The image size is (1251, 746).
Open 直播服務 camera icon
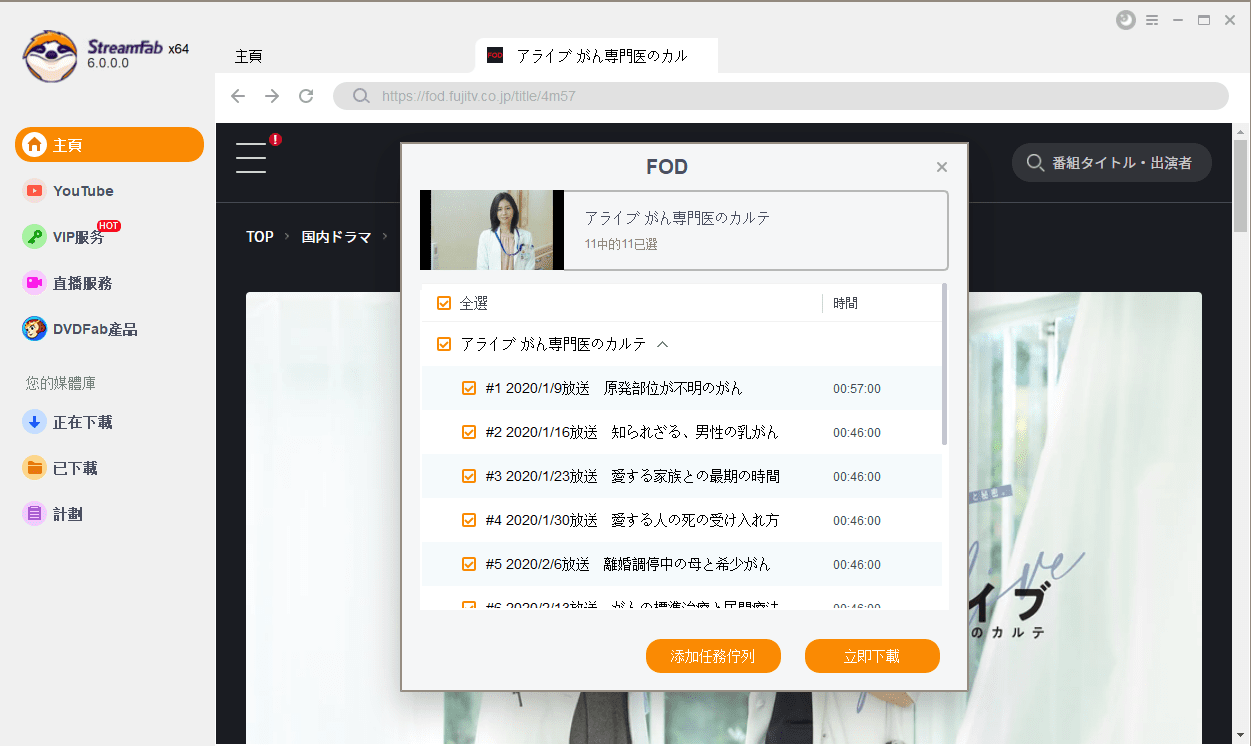pos(35,283)
